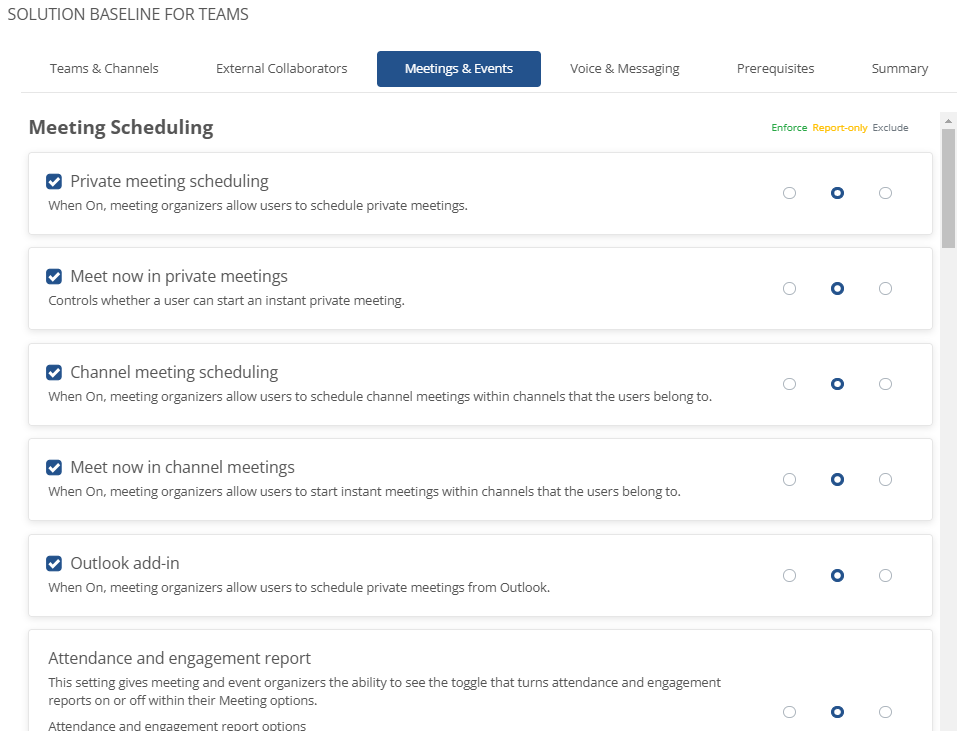The width and height of the screenshot is (964, 731).
Task: Toggle the Channel meeting scheduling checkbox
Action: 54,373
